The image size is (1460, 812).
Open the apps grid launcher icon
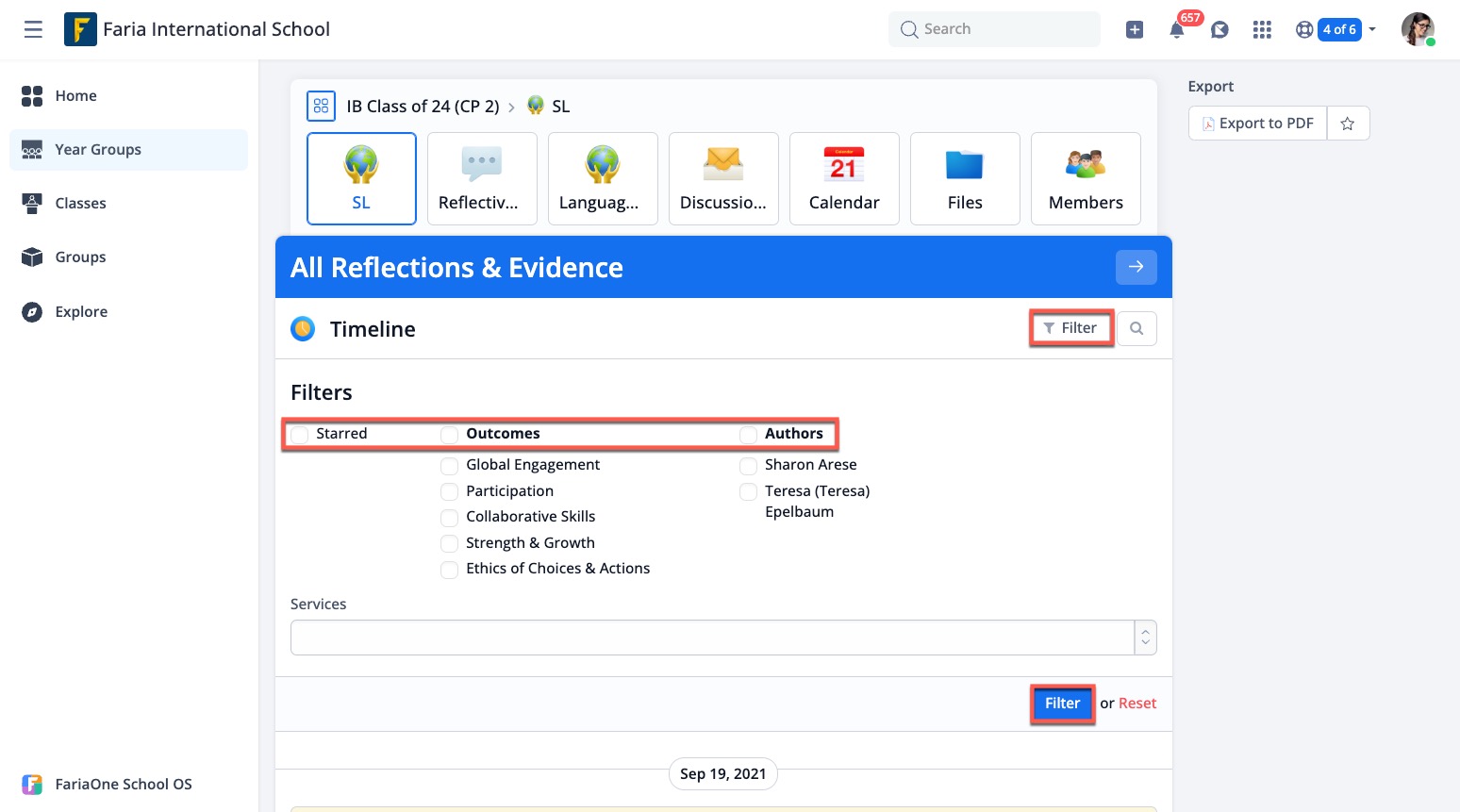[1262, 30]
